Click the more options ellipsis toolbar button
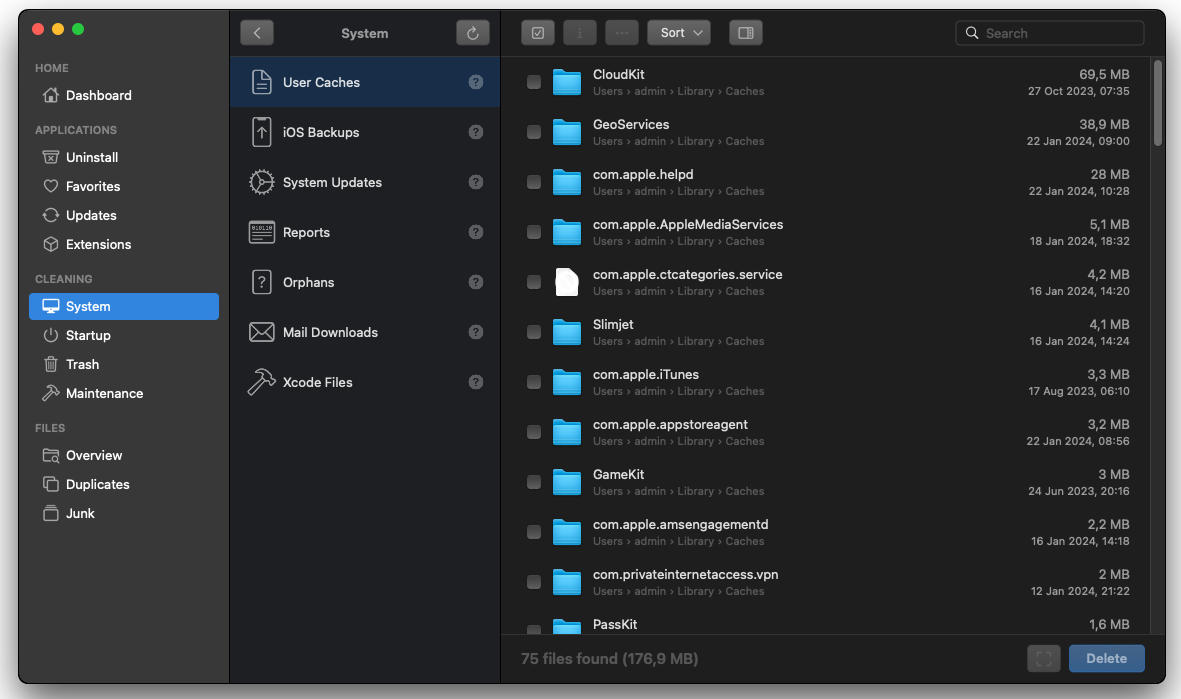The image size is (1181, 699). coord(621,33)
